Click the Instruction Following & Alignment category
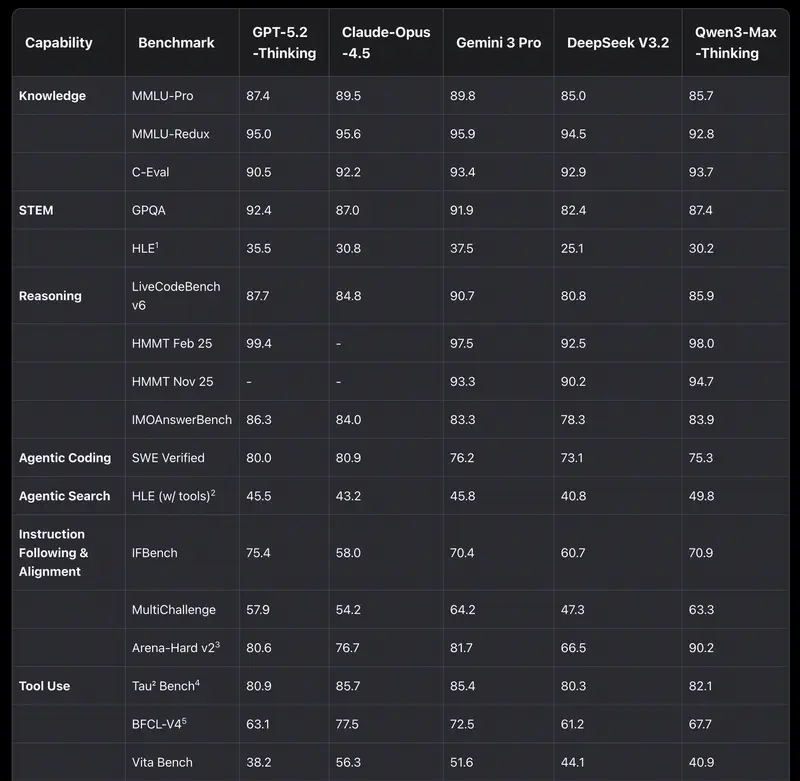800x781 pixels. click(54, 553)
